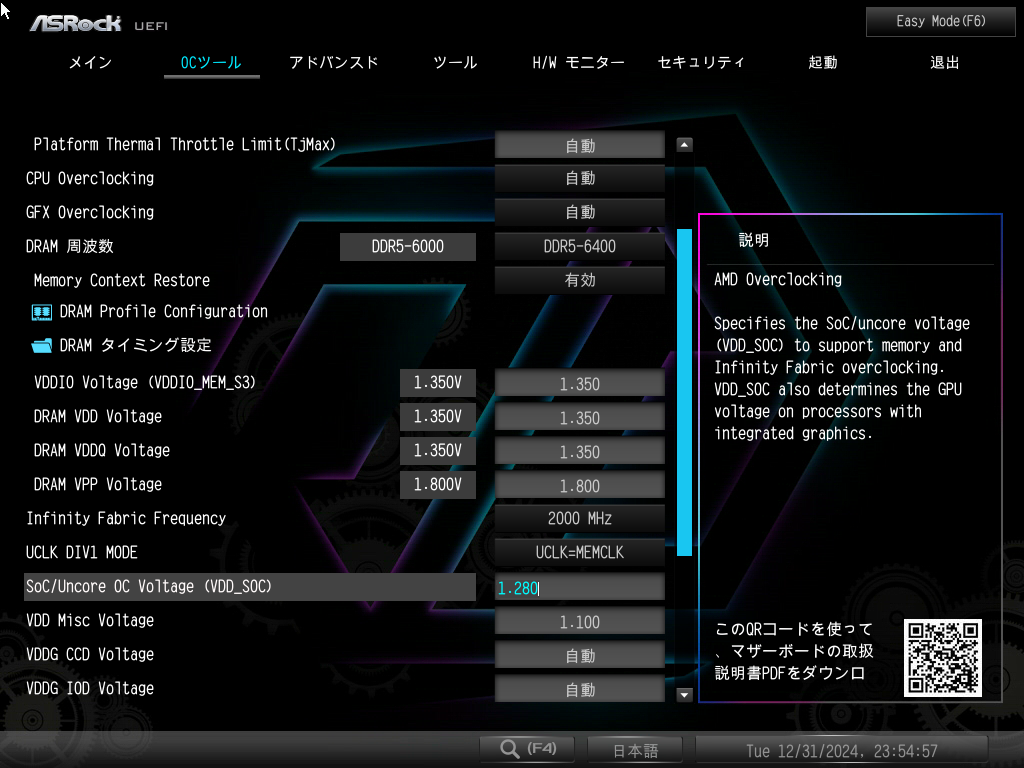
Task: Toggle Memory Context Restore 有効 option
Action: point(580,280)
